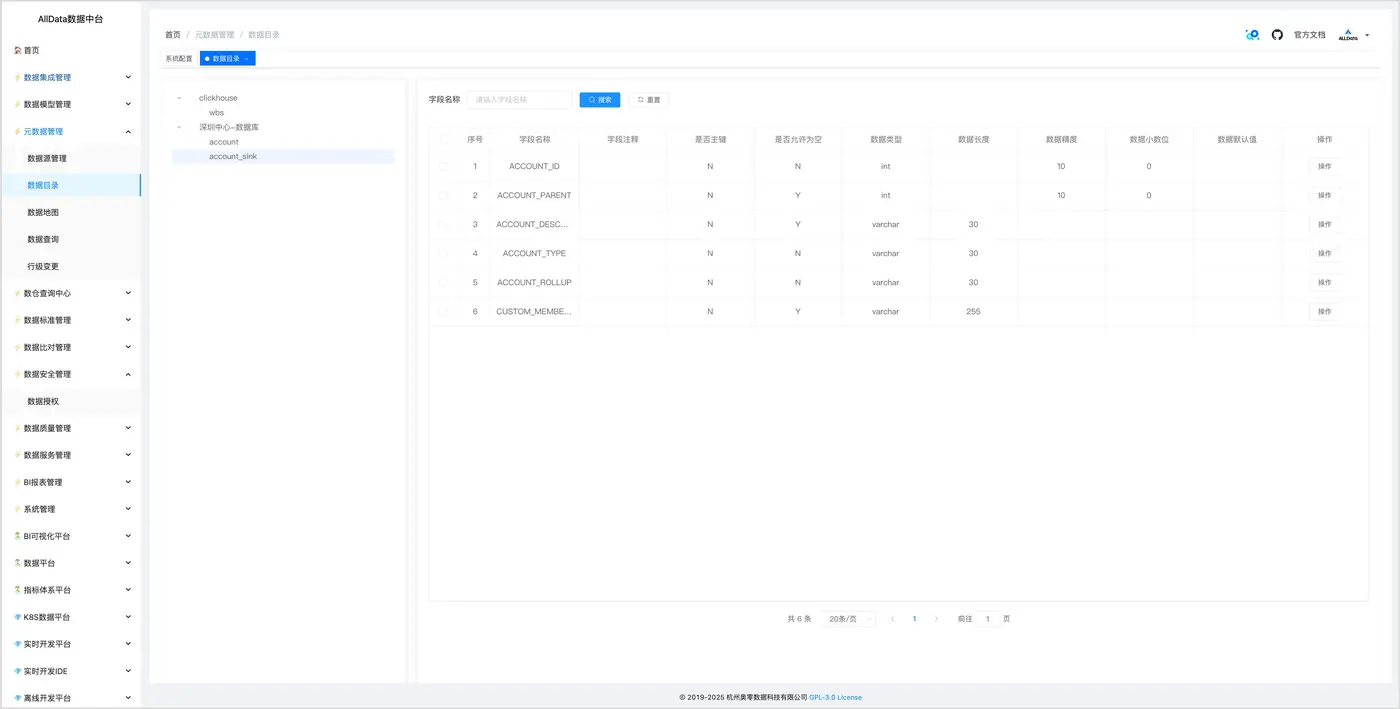This screenshot has width=1400, height=709.
Task: Select the 数据目录 tab
Action: (226, 59)
